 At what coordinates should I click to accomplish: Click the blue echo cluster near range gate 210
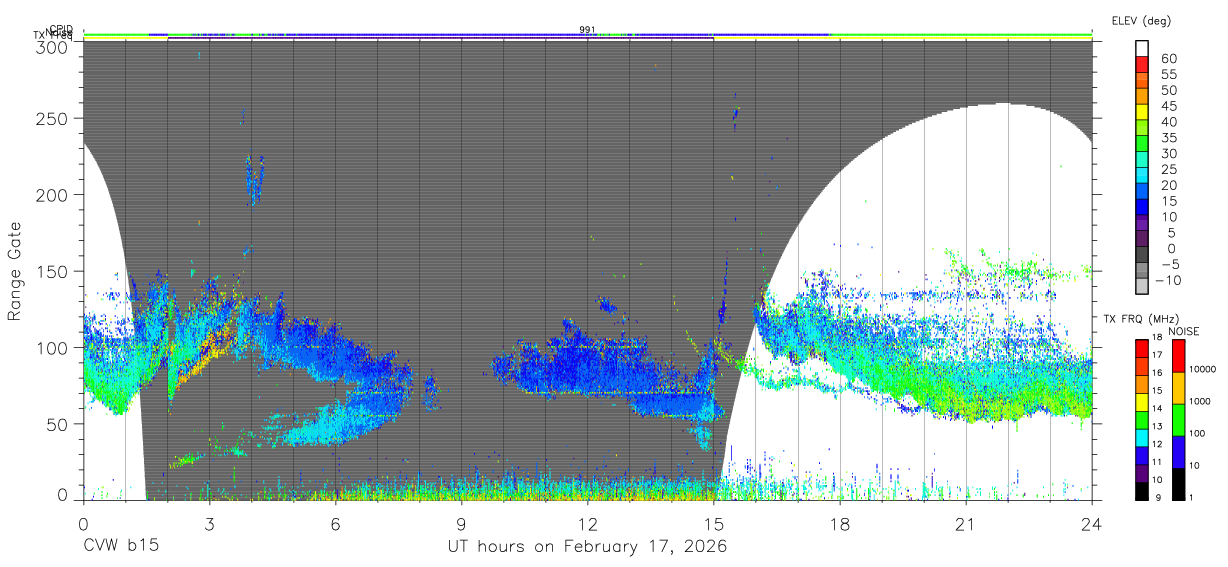point(255,180)
